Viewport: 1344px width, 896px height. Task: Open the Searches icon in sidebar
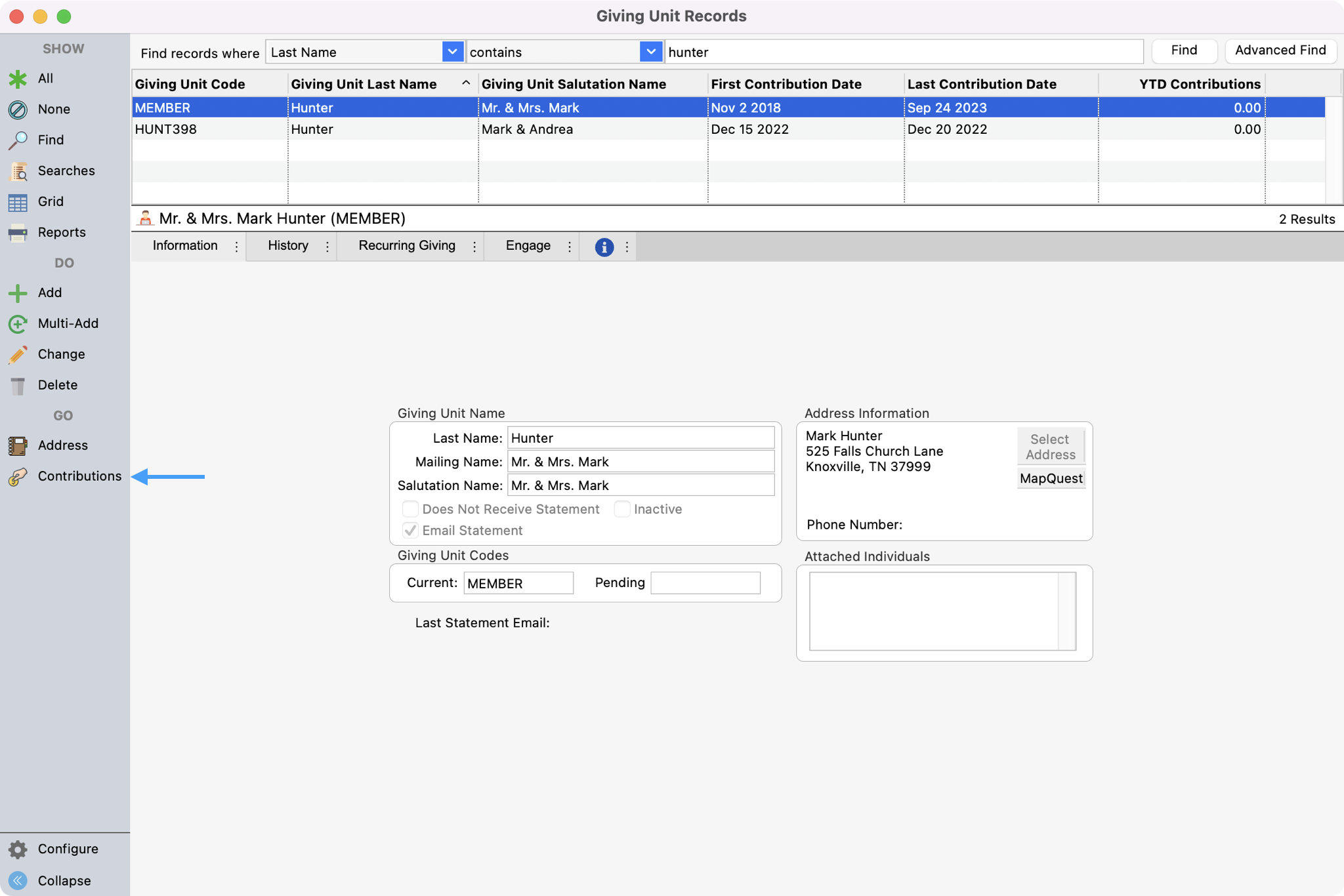(x=18, y=171)
